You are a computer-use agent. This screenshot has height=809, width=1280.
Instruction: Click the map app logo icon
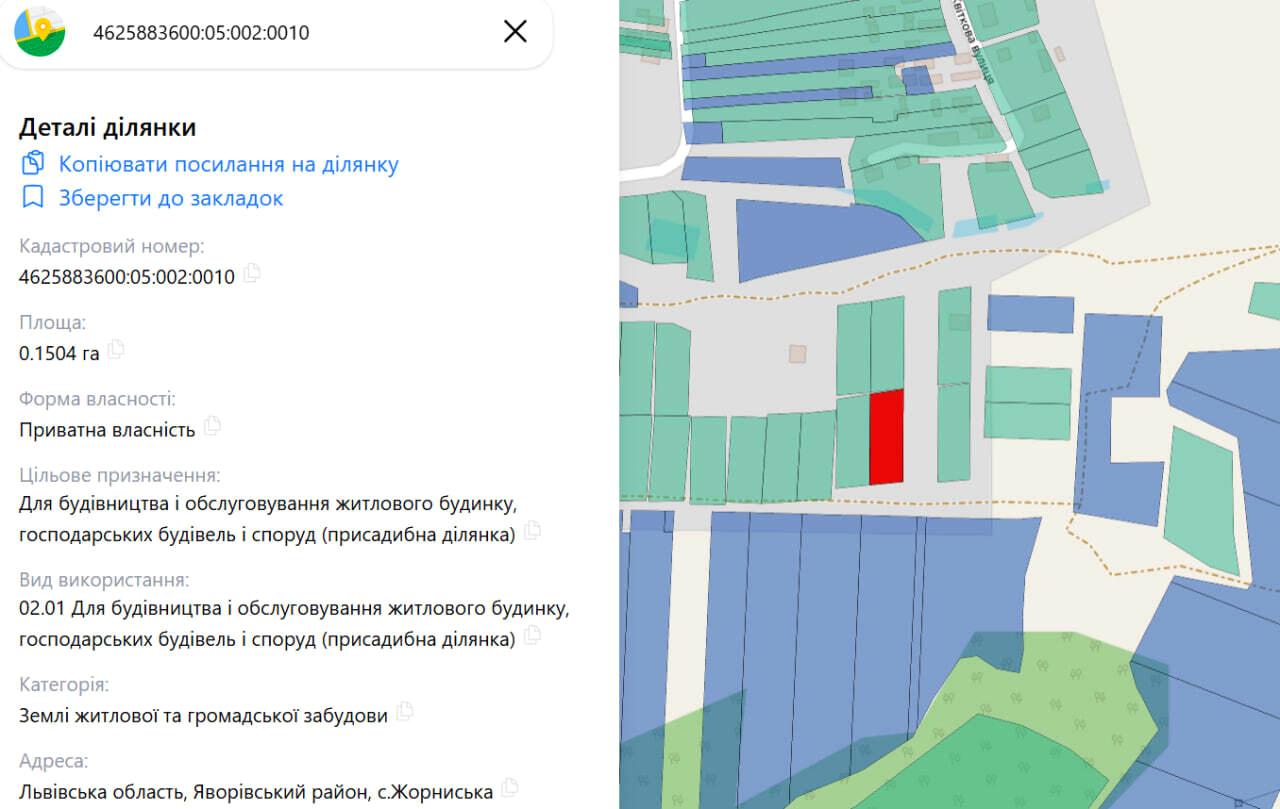(40, 31)
